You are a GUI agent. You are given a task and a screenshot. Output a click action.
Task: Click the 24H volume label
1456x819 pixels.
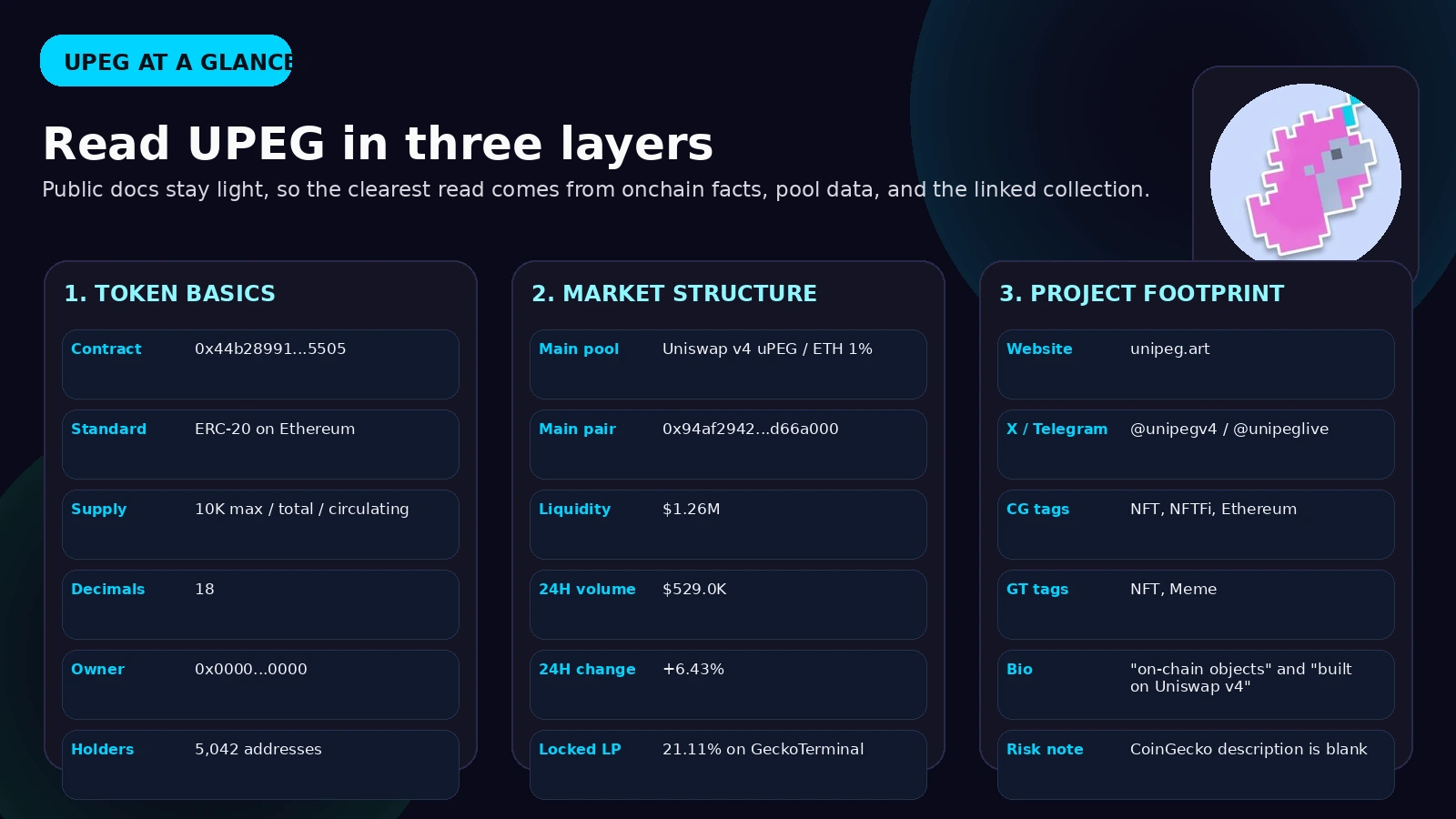588,589
